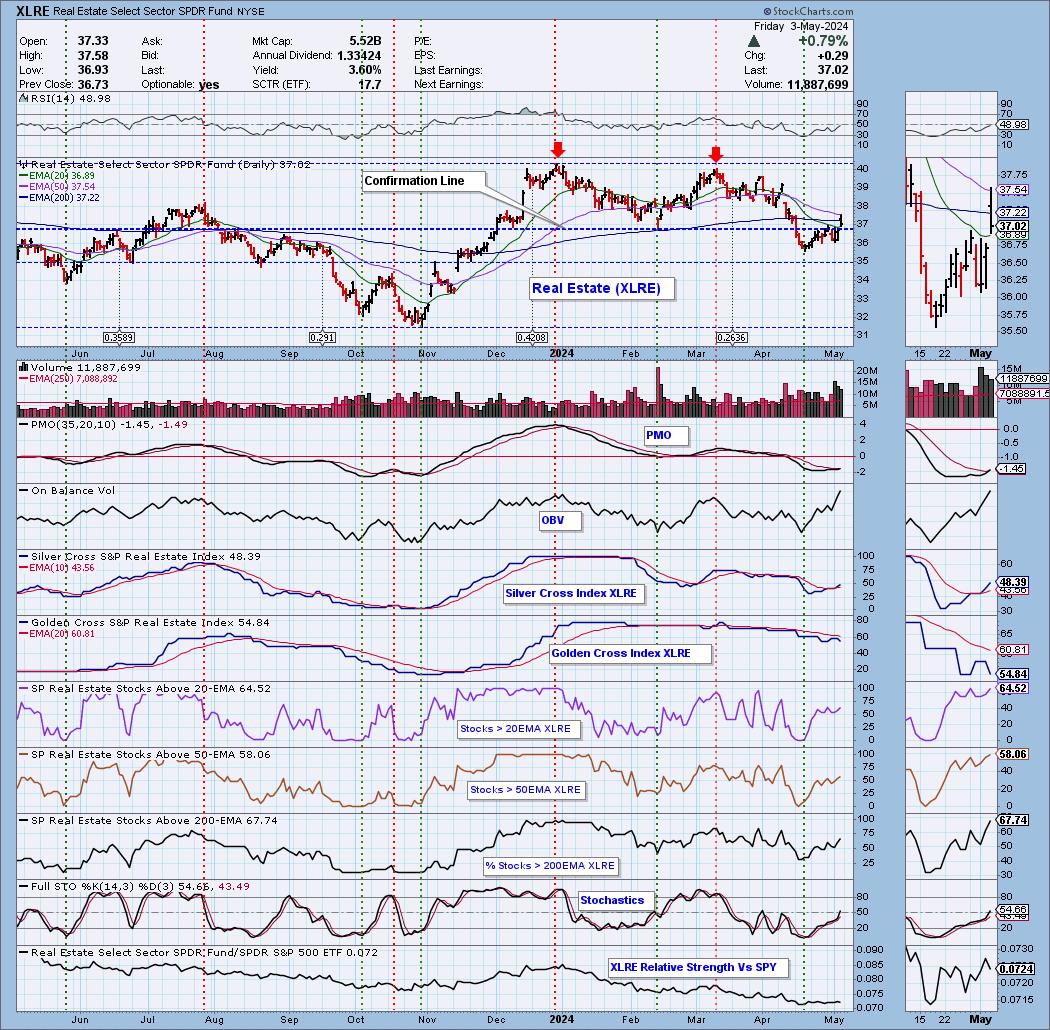The height and width of the screenshot is (1030, 1050).
Task: Click the Open price '37.33'
Action: click(93, 42)
